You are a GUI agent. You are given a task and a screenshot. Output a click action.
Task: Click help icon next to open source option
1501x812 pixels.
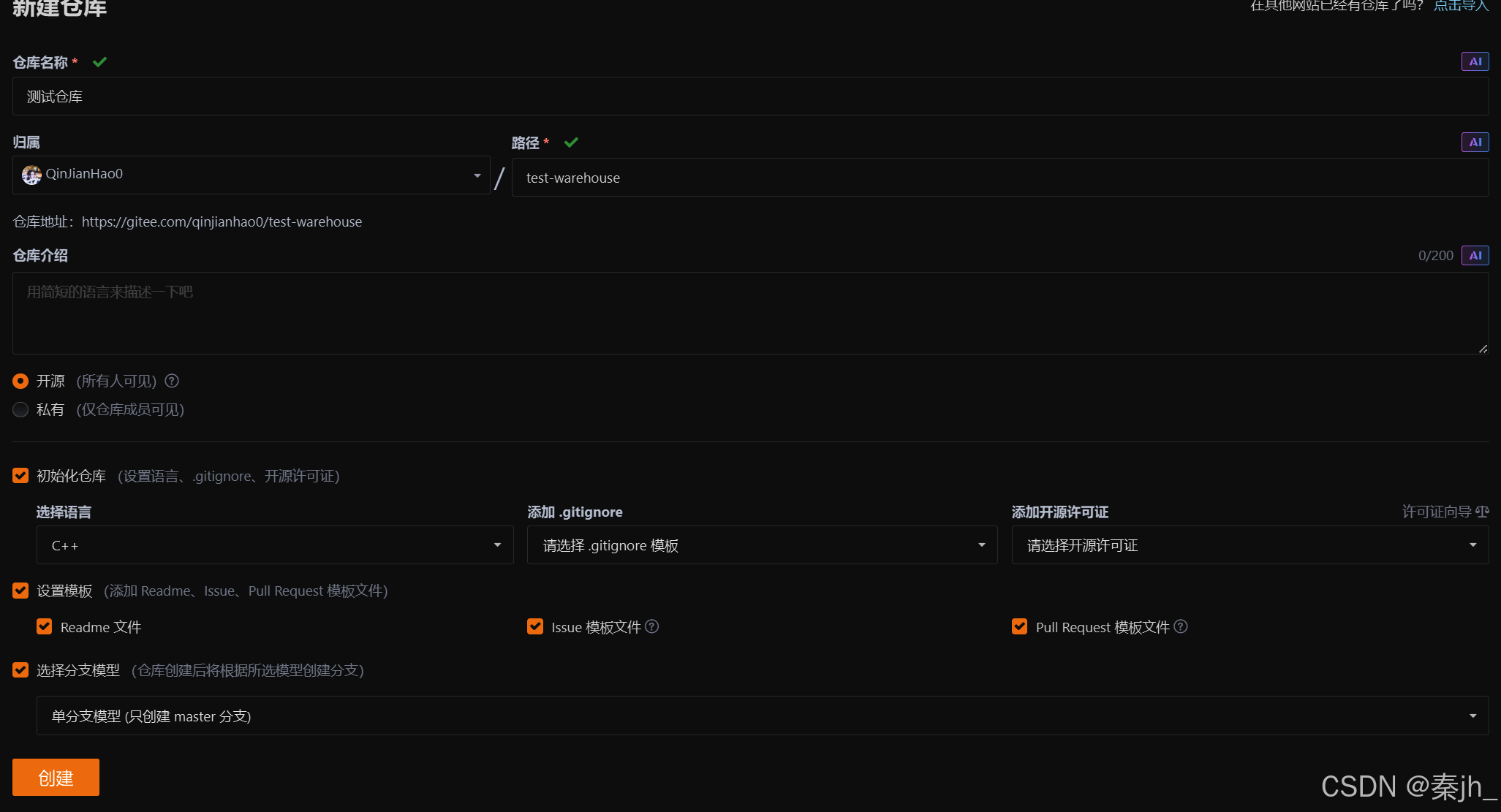(x=172, y=381)
